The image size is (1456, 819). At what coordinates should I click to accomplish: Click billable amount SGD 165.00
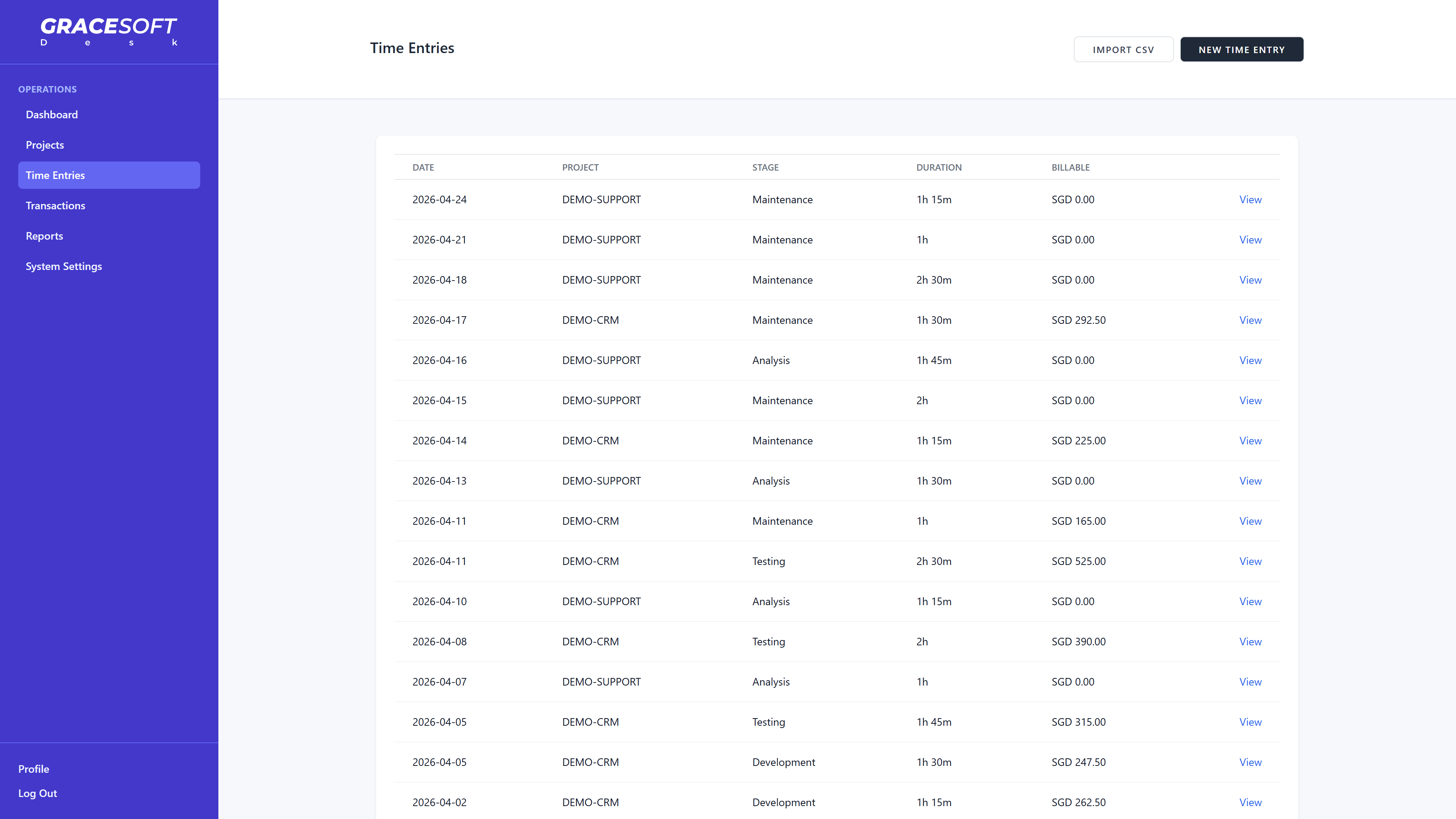click(1078, 521)
